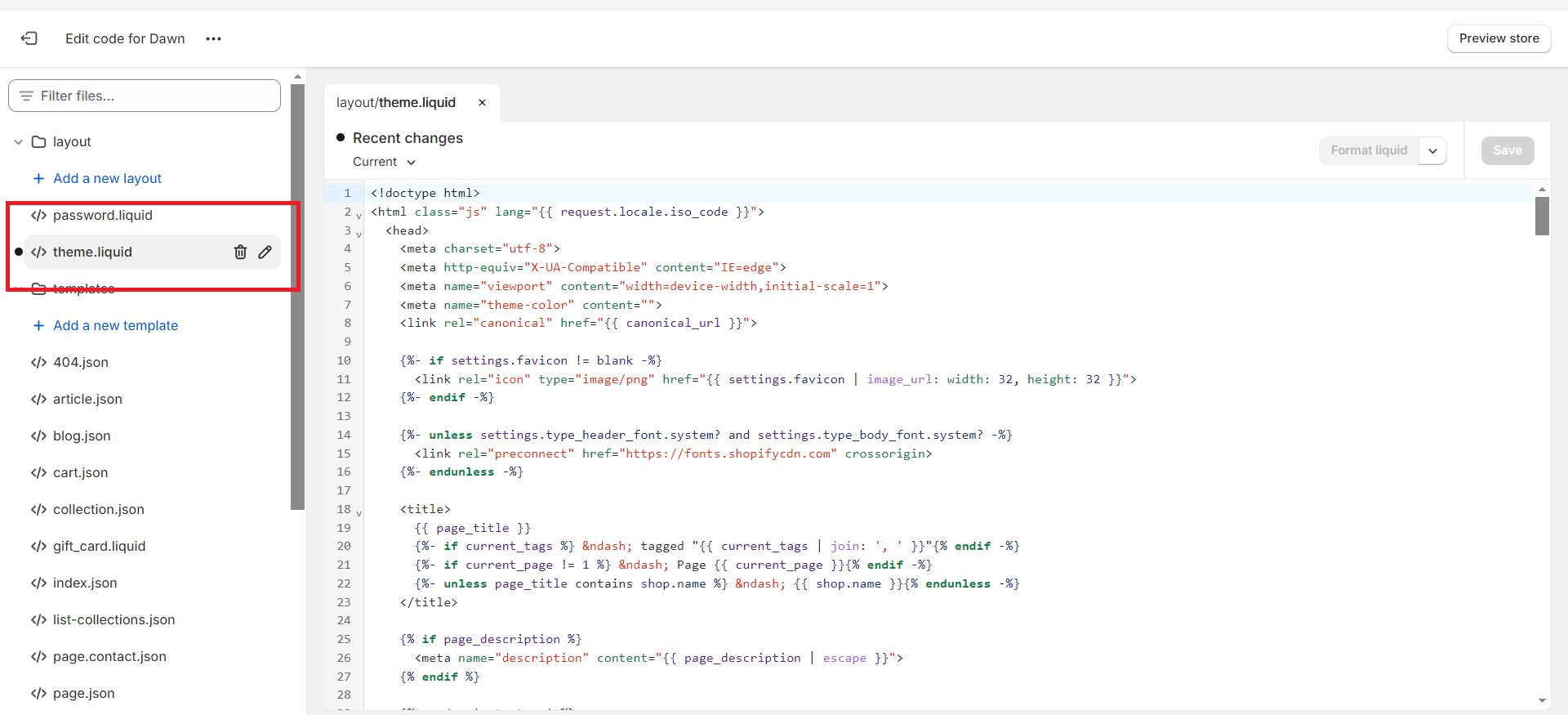Screen dimensions: 1568x715
Task: Click the Recent changes heading
Action: pyautogui.click(x=408, y=138)
